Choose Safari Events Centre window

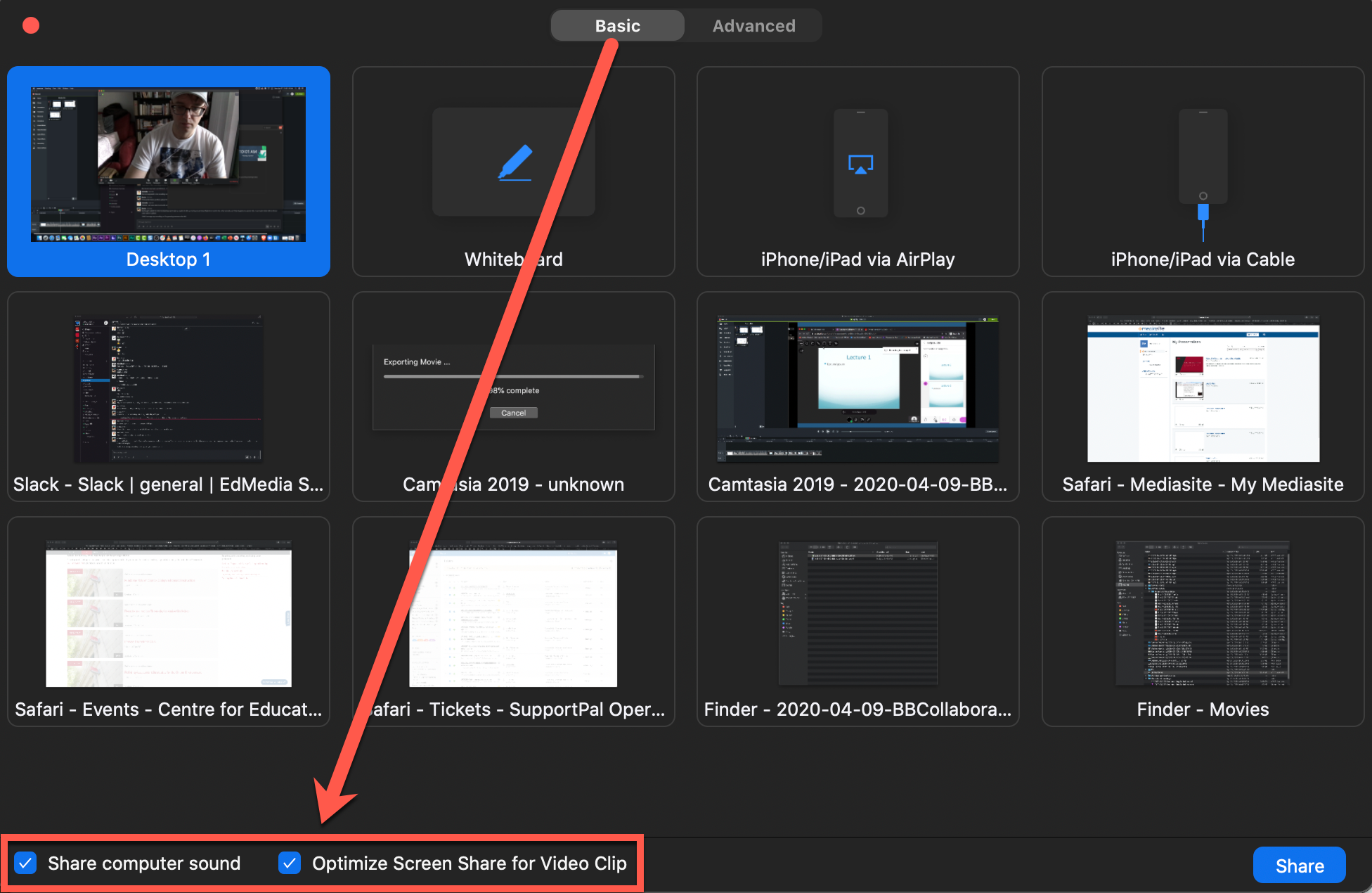[x=168, y=614]
